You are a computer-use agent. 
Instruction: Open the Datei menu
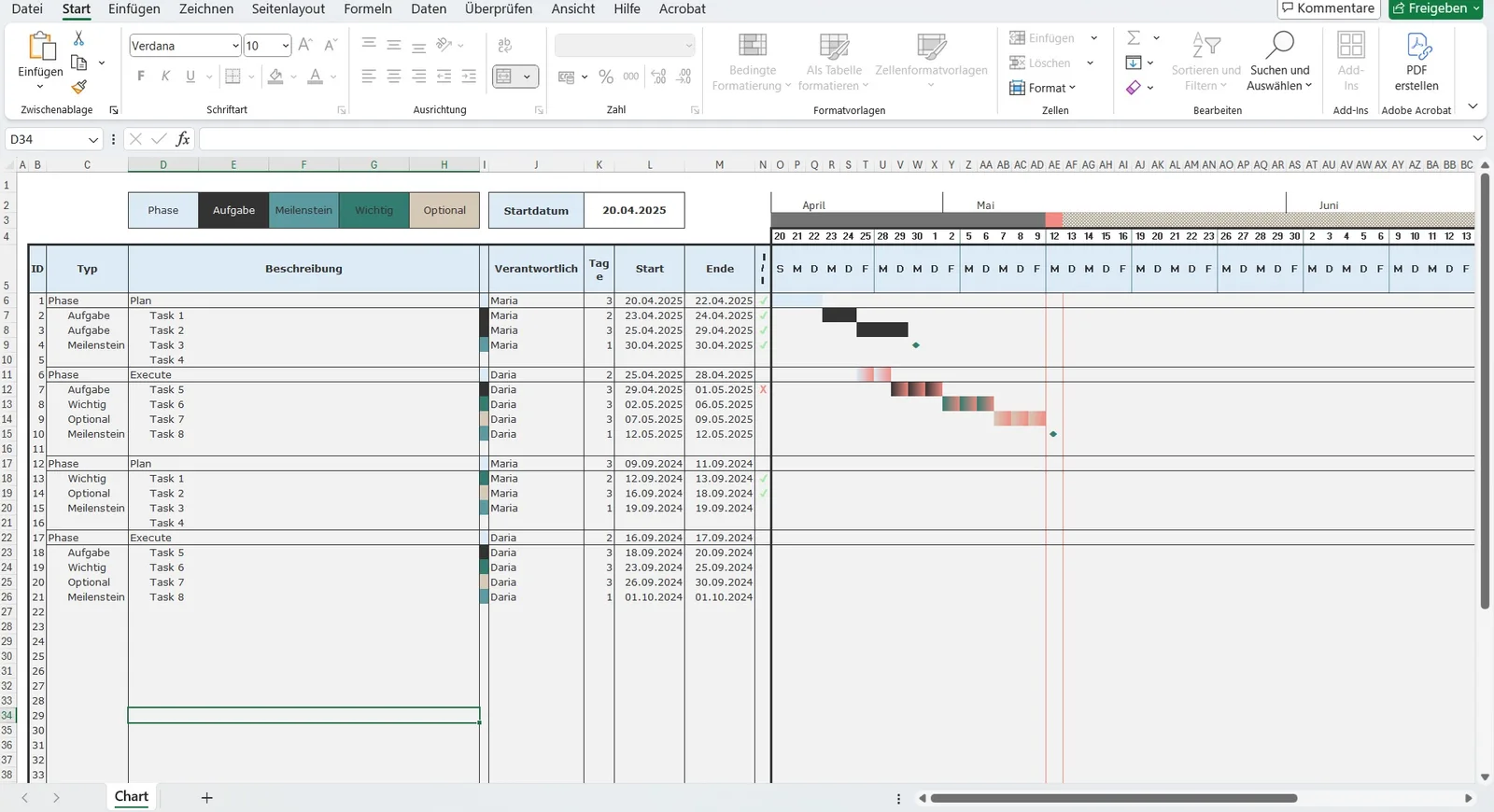(x=27, y=9)
